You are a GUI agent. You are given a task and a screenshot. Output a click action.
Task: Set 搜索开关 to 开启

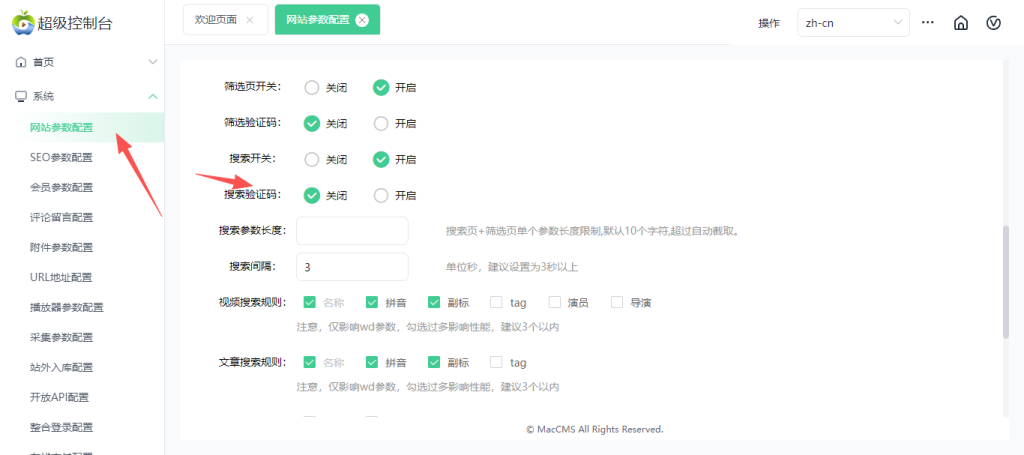pyautogui.click(x=381, y=159)
